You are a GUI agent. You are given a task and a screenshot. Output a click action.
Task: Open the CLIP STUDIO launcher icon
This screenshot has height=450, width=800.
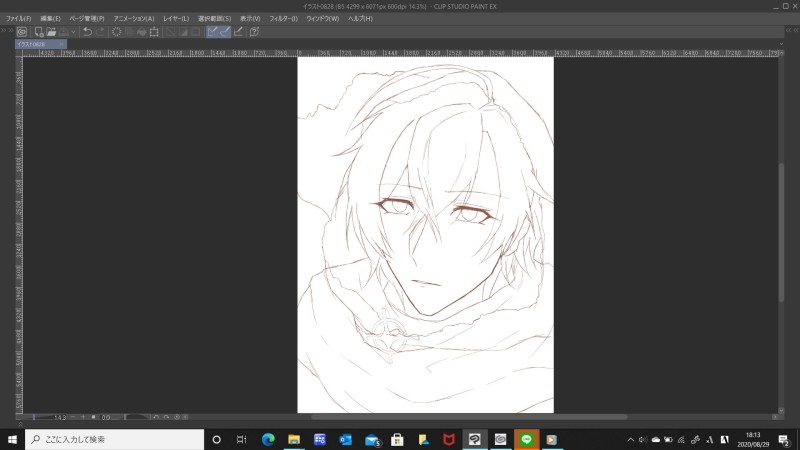click(21, 32)
